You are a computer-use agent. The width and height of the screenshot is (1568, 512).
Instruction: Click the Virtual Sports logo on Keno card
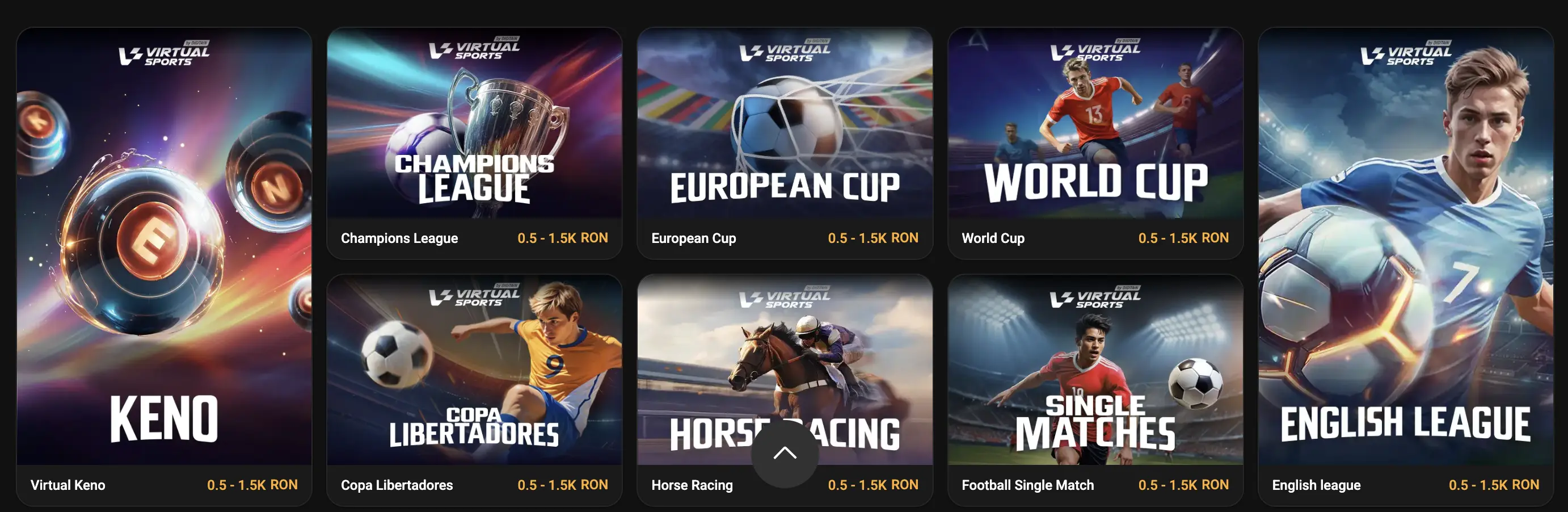click(x=165, y=55)
